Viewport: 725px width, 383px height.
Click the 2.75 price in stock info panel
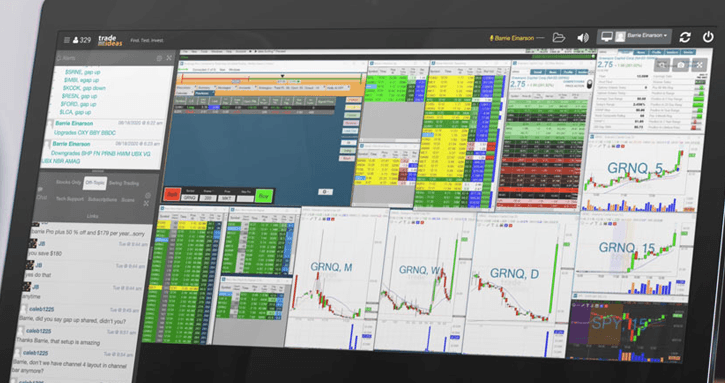pos(605,65)
